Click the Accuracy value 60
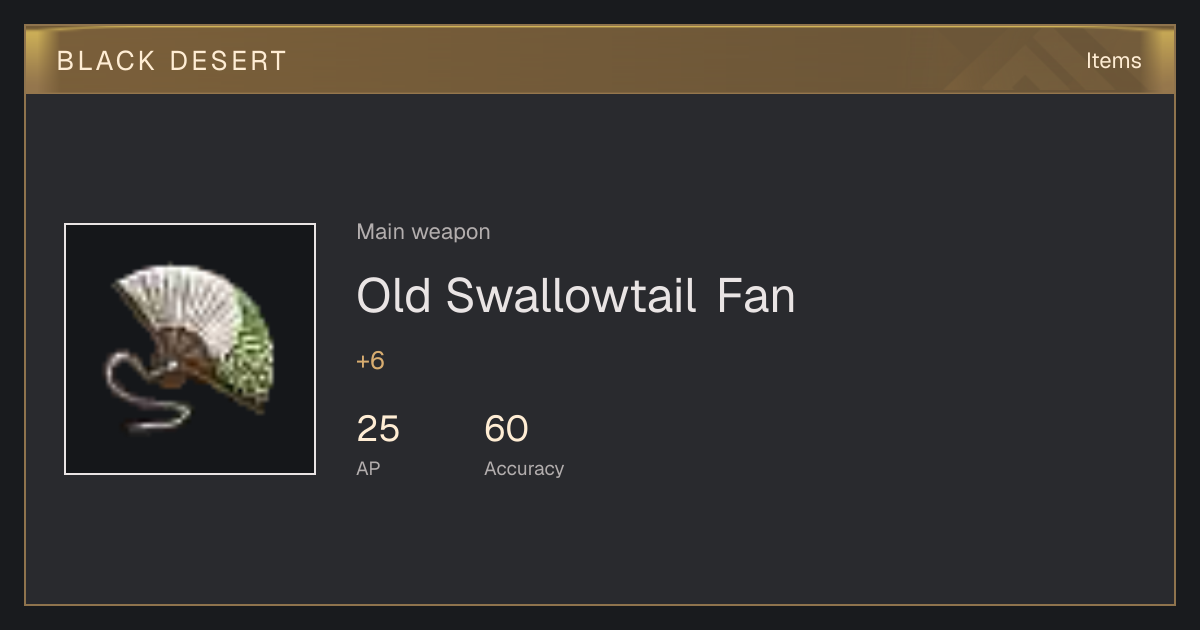 506,429
